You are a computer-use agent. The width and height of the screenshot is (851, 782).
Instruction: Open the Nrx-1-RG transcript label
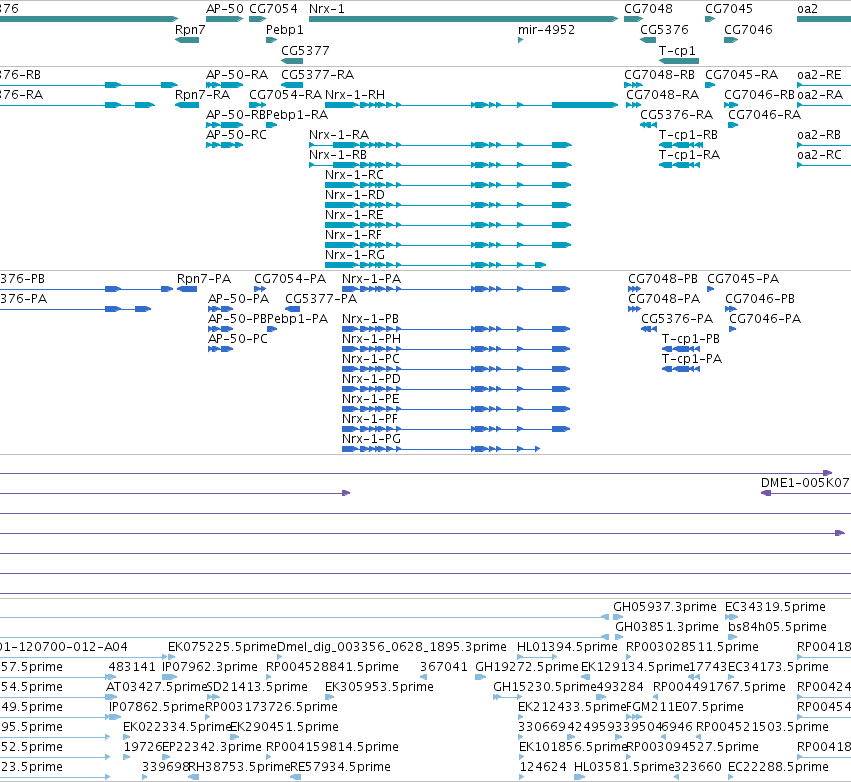pyautogui.click(x=355, y=255)
